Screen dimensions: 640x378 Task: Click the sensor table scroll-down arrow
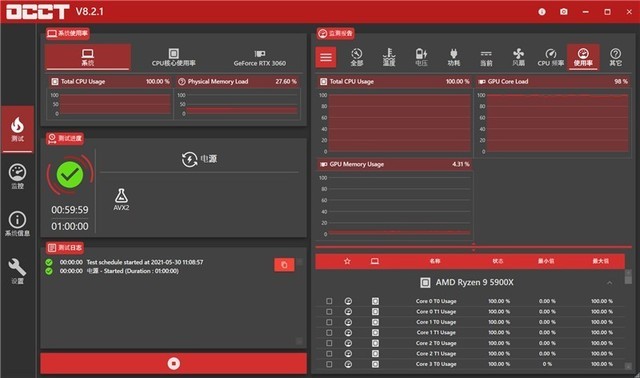click(x=628, y=367)
